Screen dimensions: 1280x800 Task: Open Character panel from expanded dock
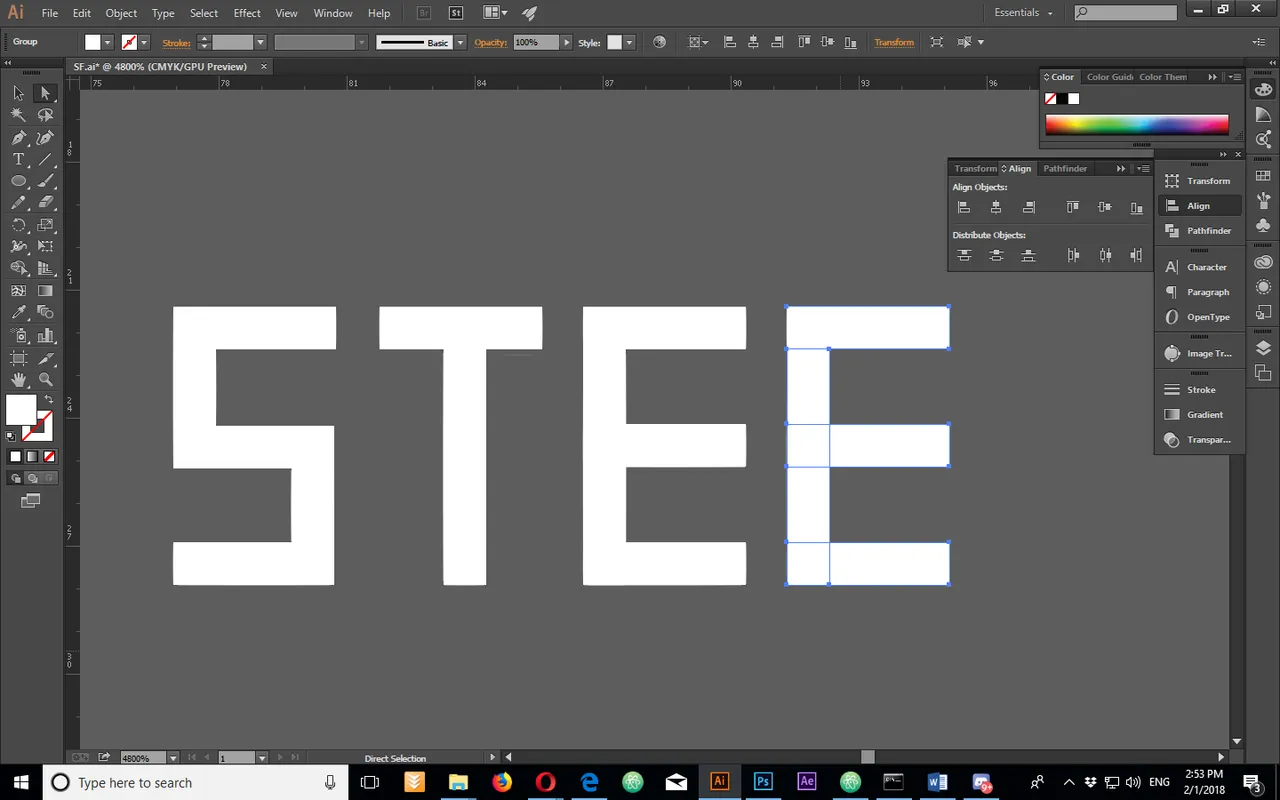coord(1200,267)
